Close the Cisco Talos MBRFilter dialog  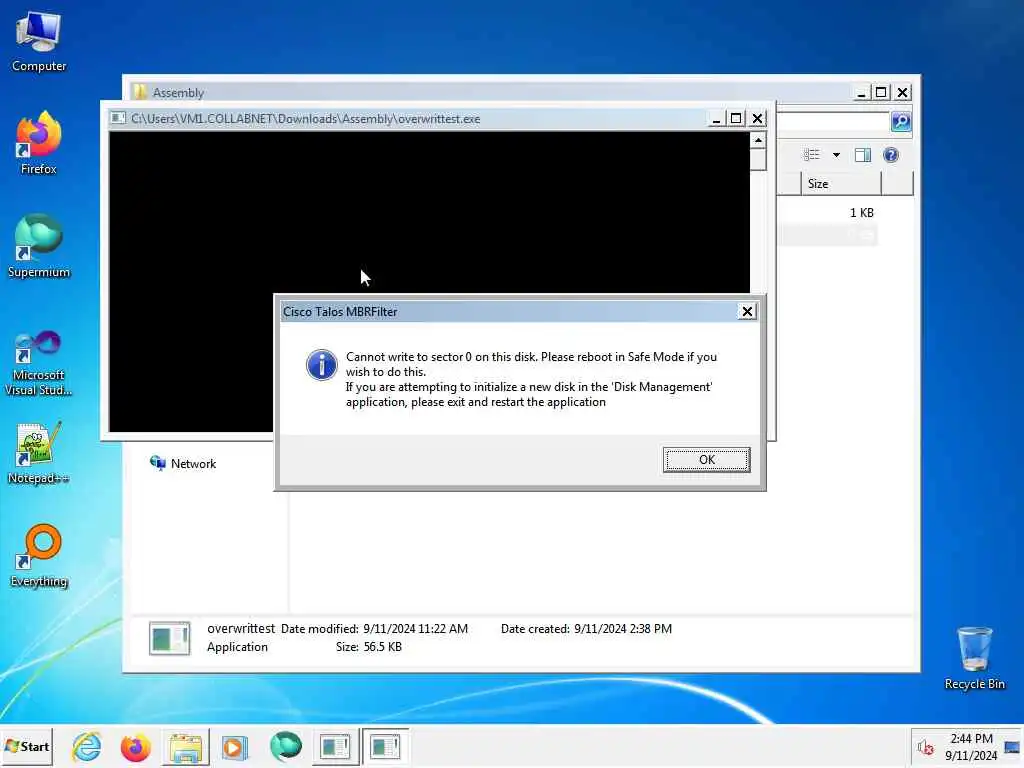pyautogui.click(x=747, y=312)
